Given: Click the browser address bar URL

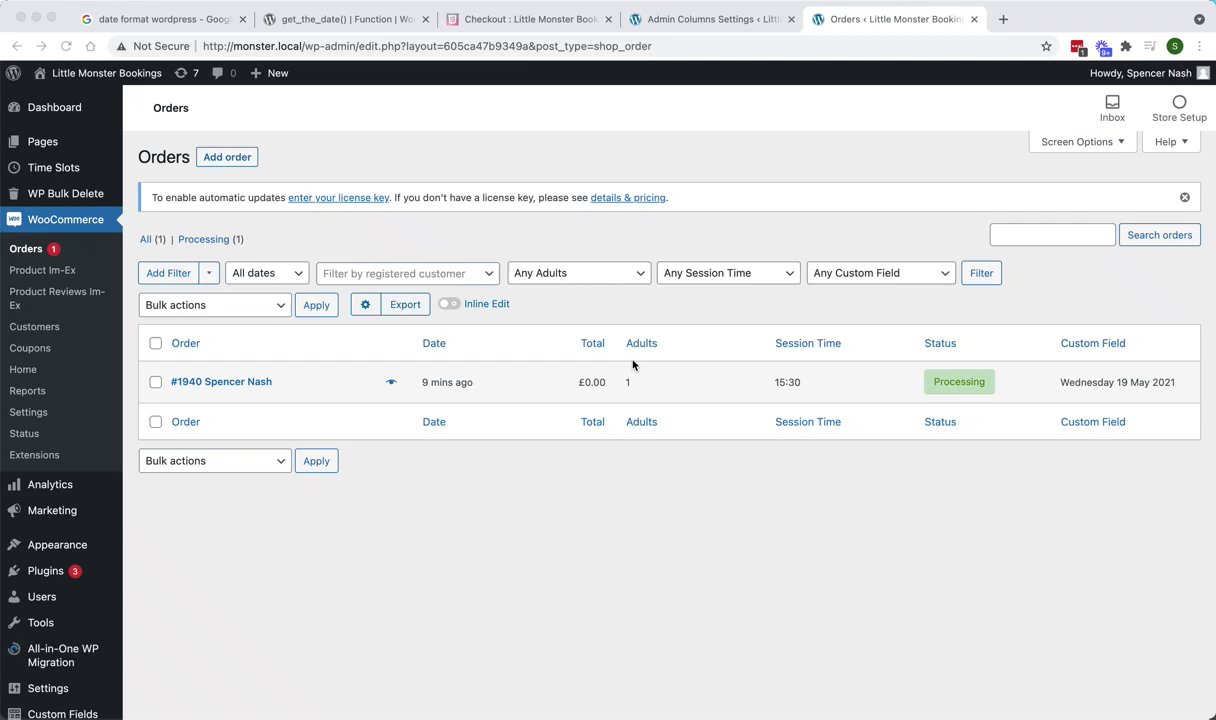Looking at the screenshot, I should 426,46.
